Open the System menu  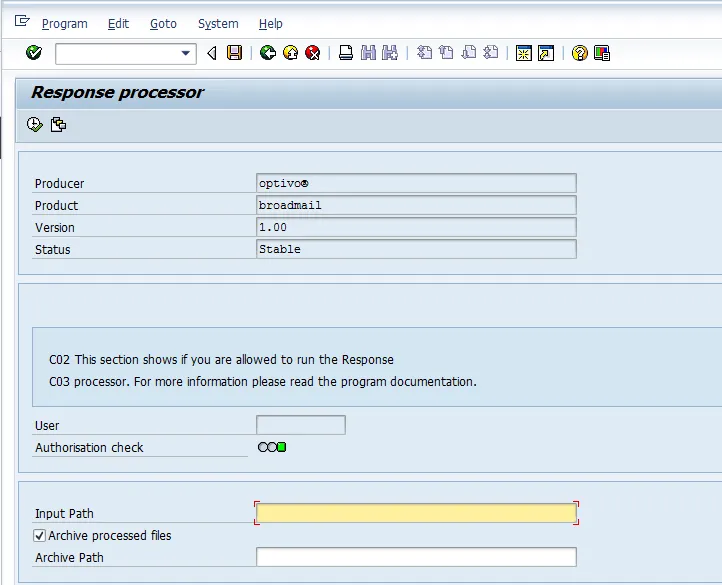point(218,23)
